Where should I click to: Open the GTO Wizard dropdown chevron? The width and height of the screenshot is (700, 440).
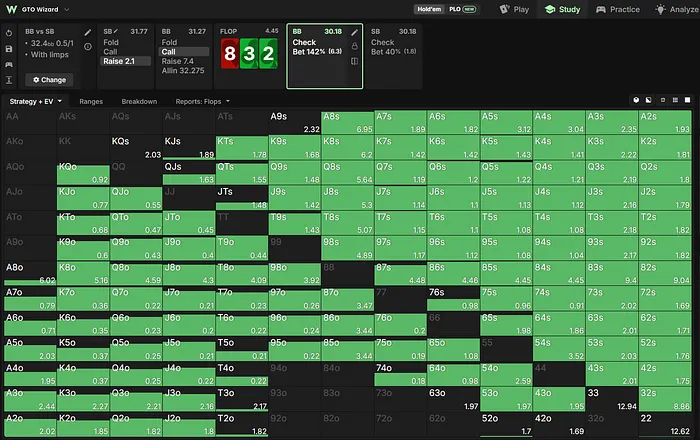click(x=67, y=9)
